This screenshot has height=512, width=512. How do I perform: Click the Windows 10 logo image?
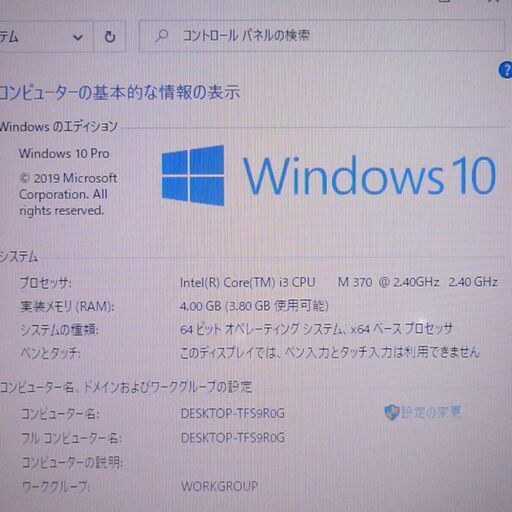click(x=328, y=175)
